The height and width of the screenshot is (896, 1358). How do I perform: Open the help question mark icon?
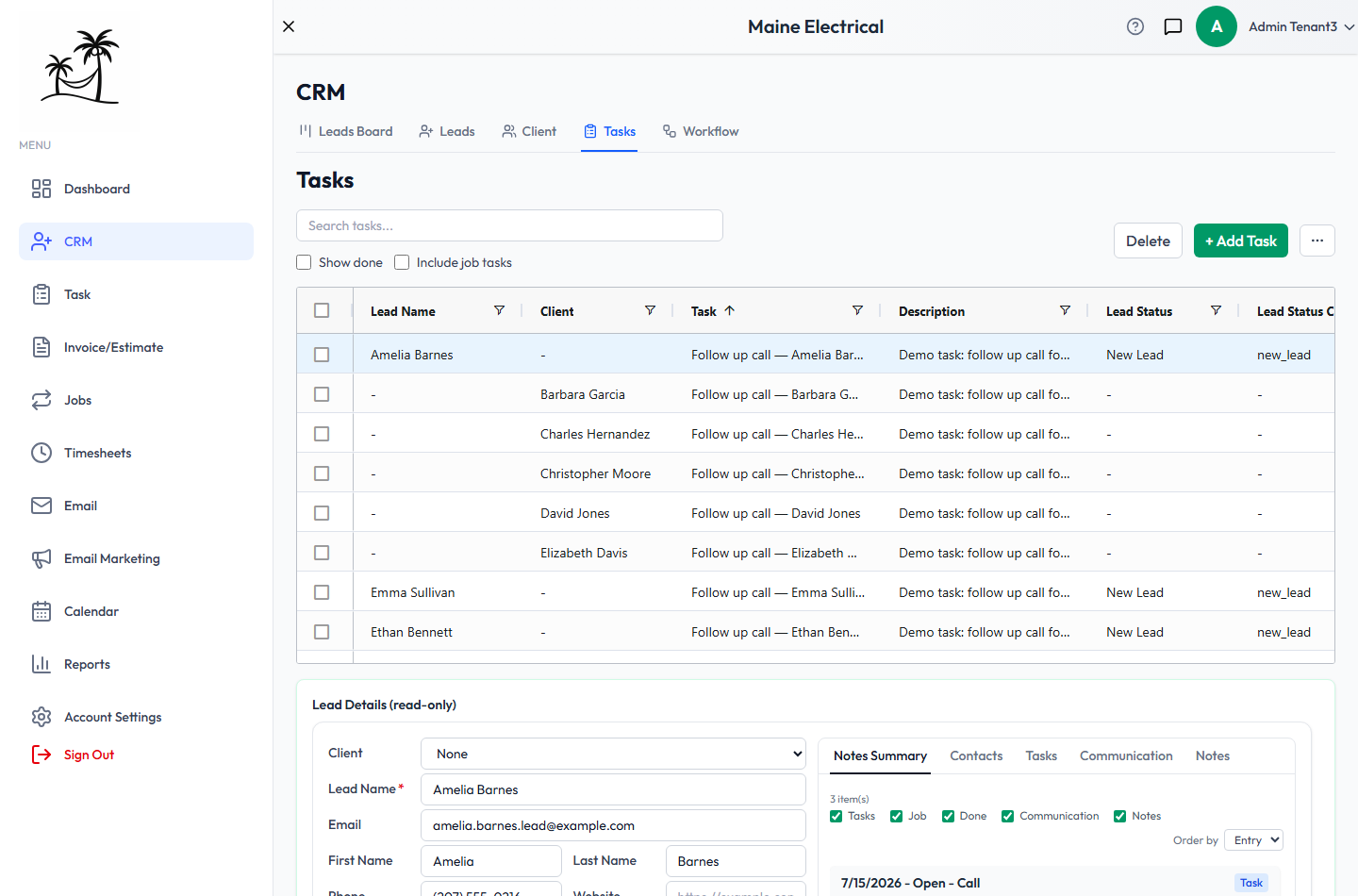[1135, 26]
